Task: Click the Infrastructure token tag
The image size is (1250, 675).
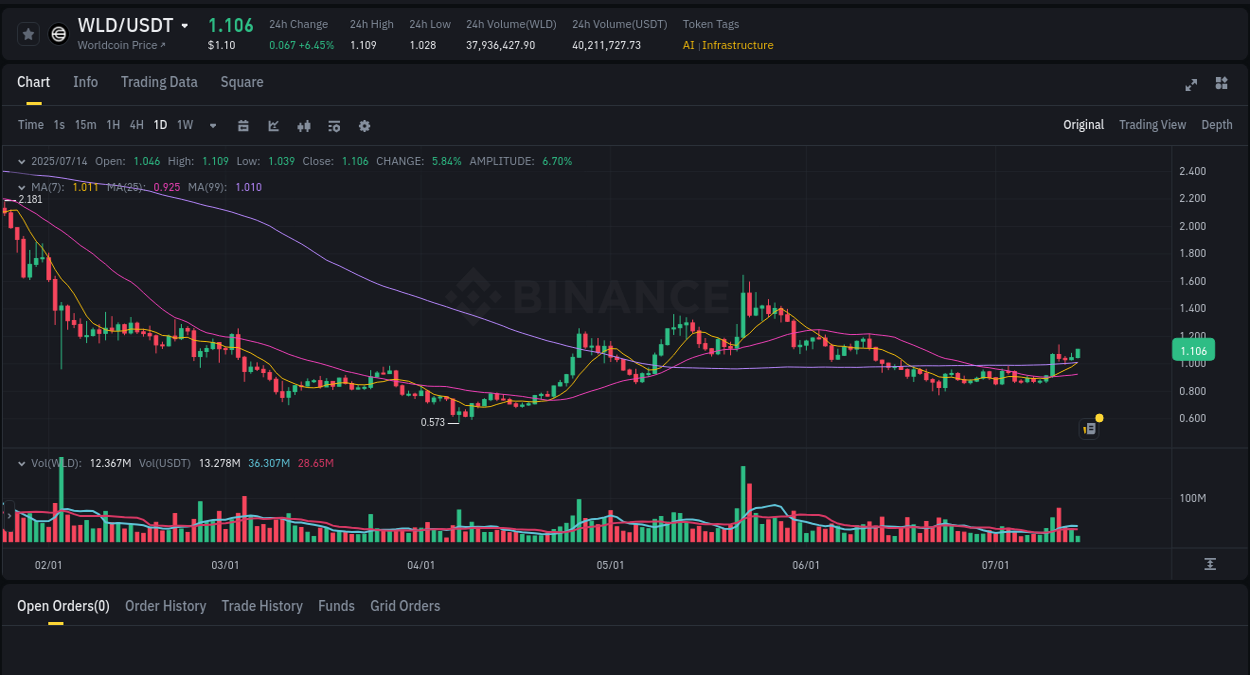Action: [x=737, y=45]
